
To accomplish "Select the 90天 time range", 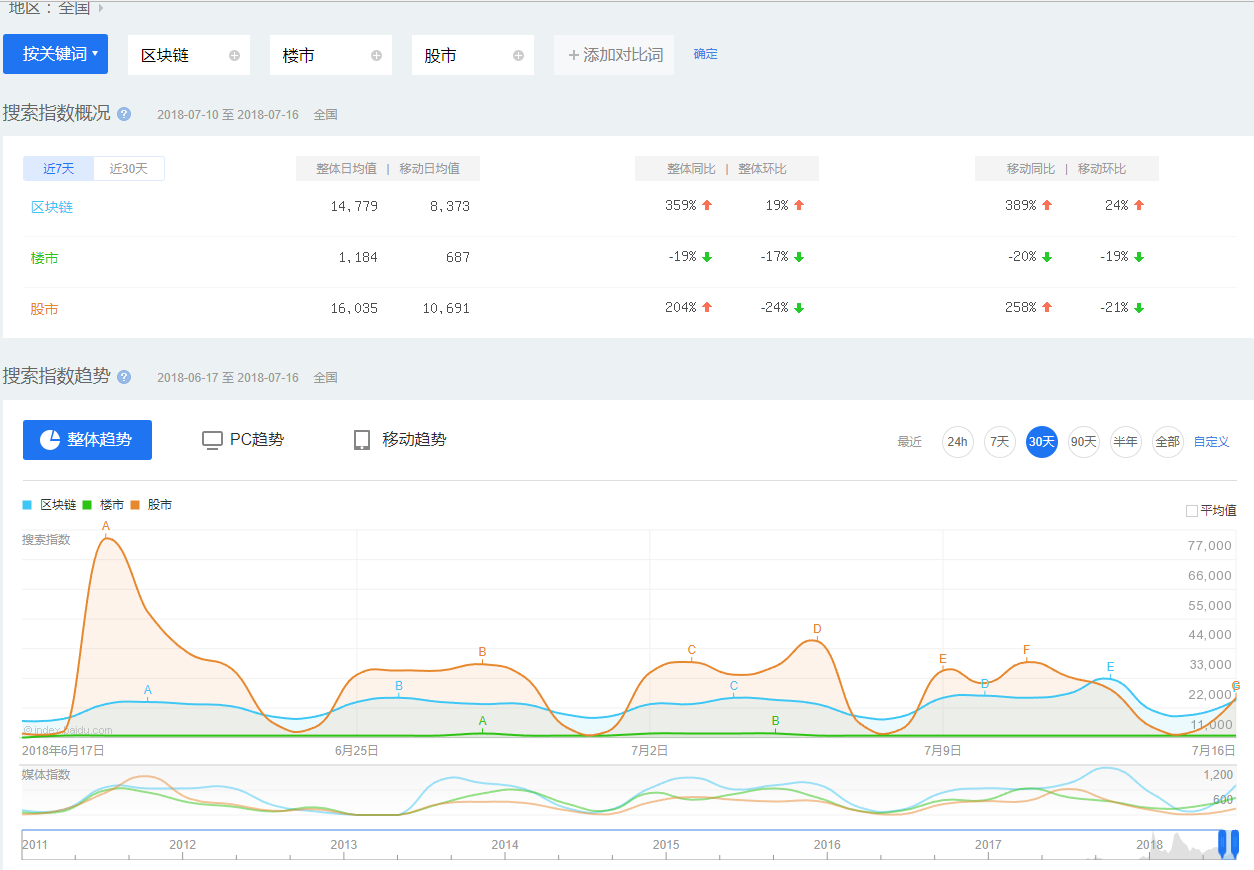I will [x=1083, y=442].
